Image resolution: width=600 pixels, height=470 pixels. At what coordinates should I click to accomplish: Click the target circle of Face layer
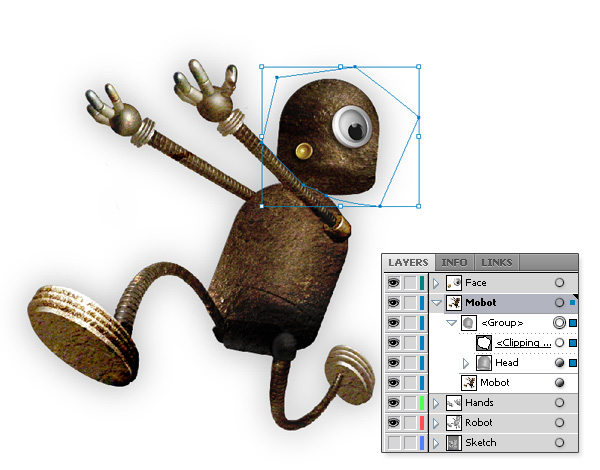point(559,283)
